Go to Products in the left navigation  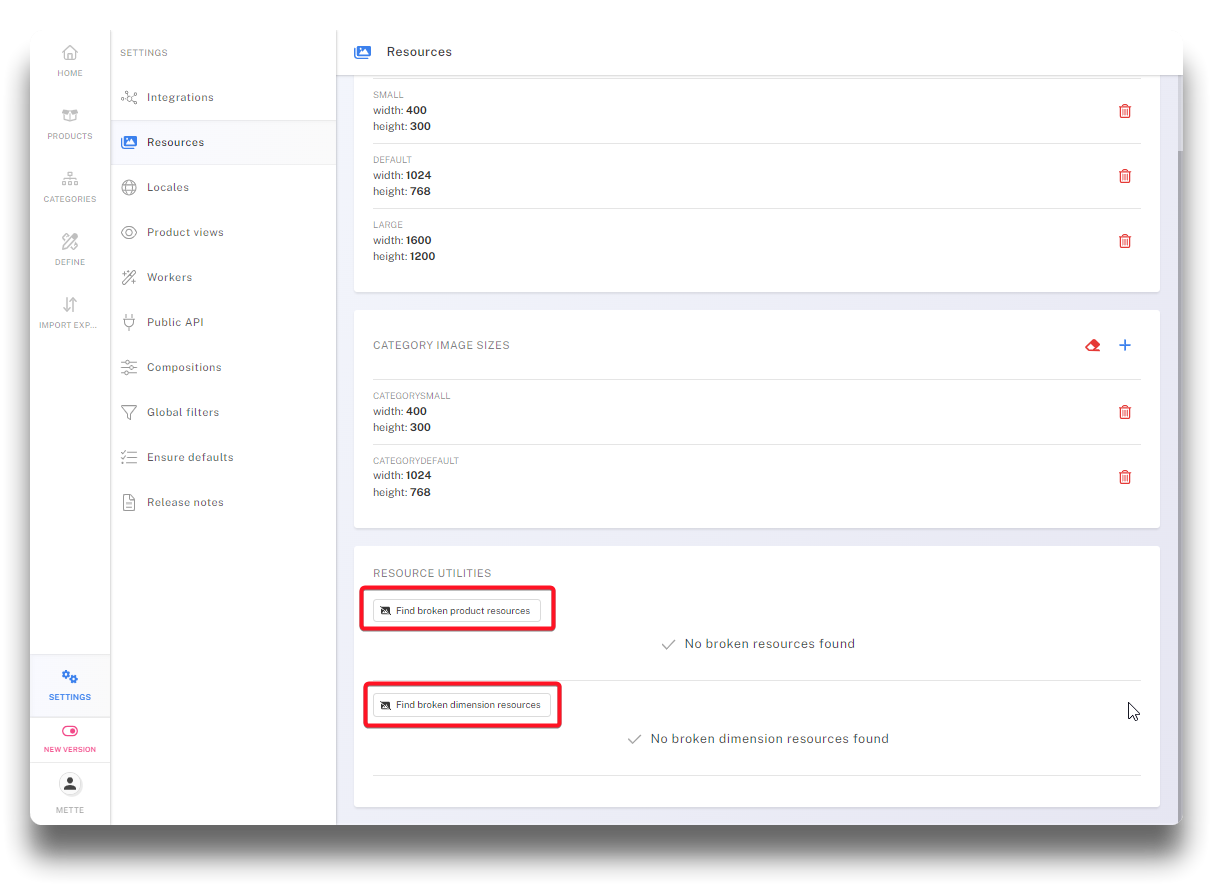coord(70,123)
